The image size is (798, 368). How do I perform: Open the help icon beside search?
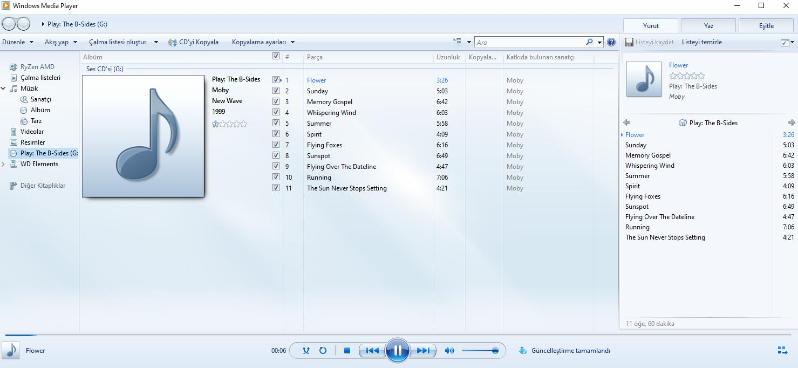tap(611, 42)
